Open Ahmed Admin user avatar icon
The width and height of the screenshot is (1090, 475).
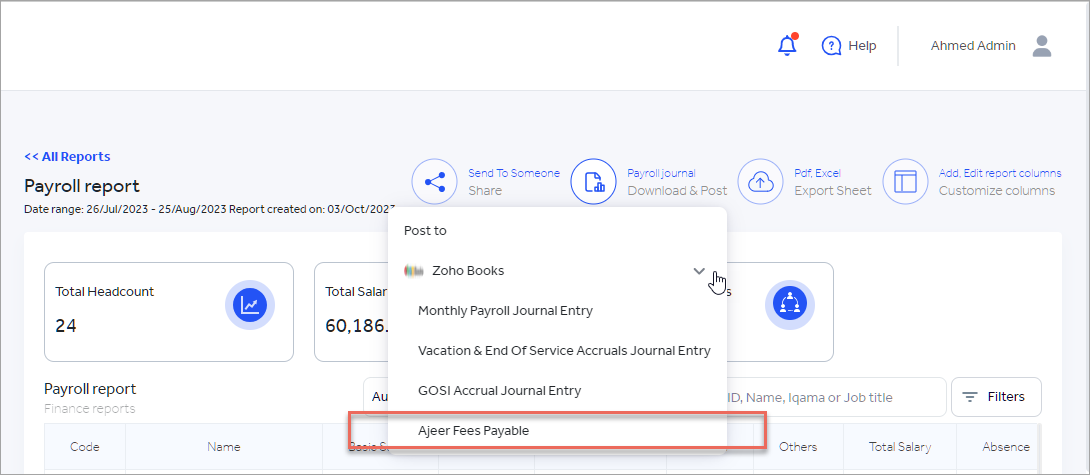[x=1042, y=46]
